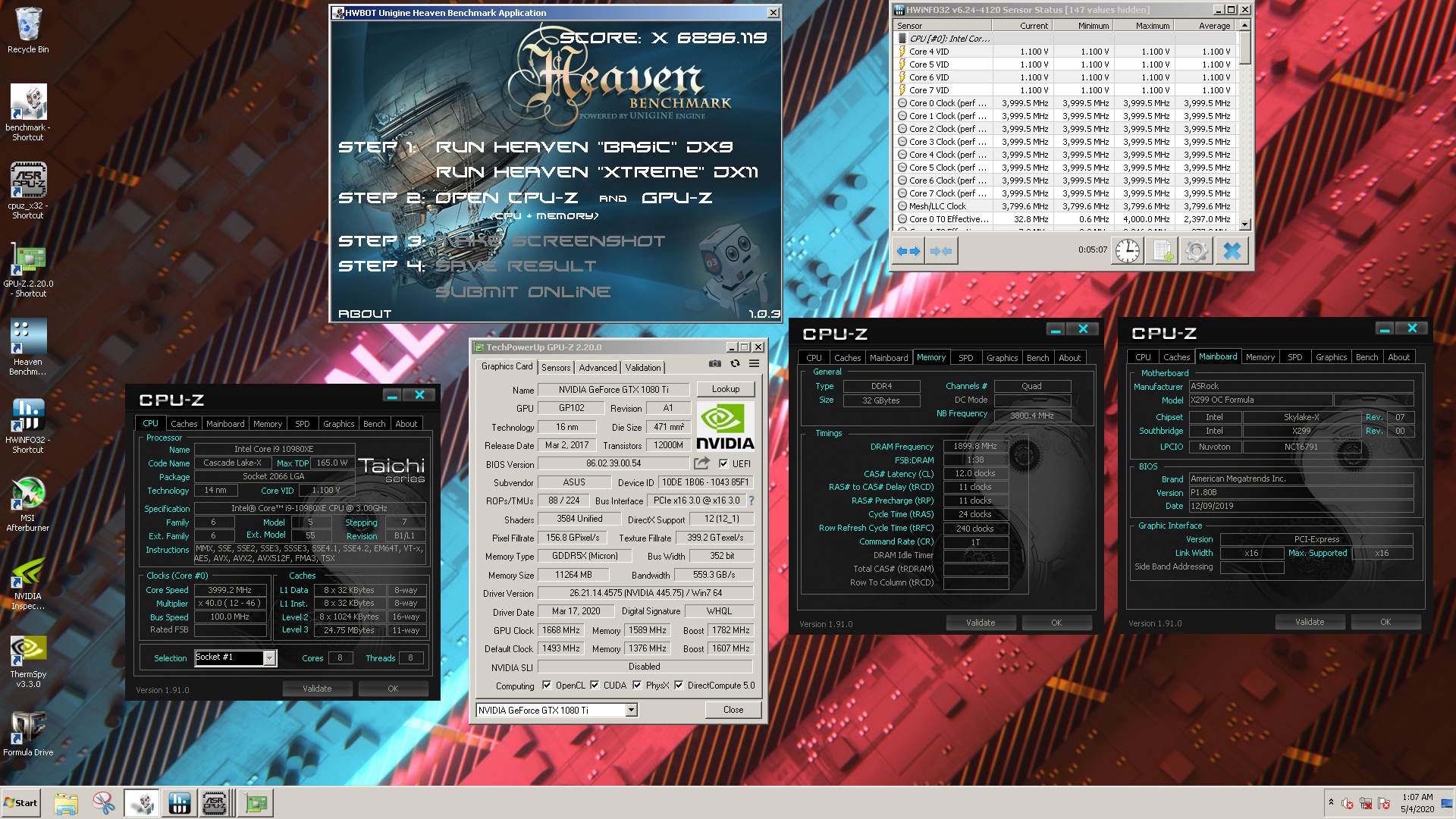Toggle the UEFI checkbox in GPU-Z
This screenshot has width=1456, height=819.
723,464
